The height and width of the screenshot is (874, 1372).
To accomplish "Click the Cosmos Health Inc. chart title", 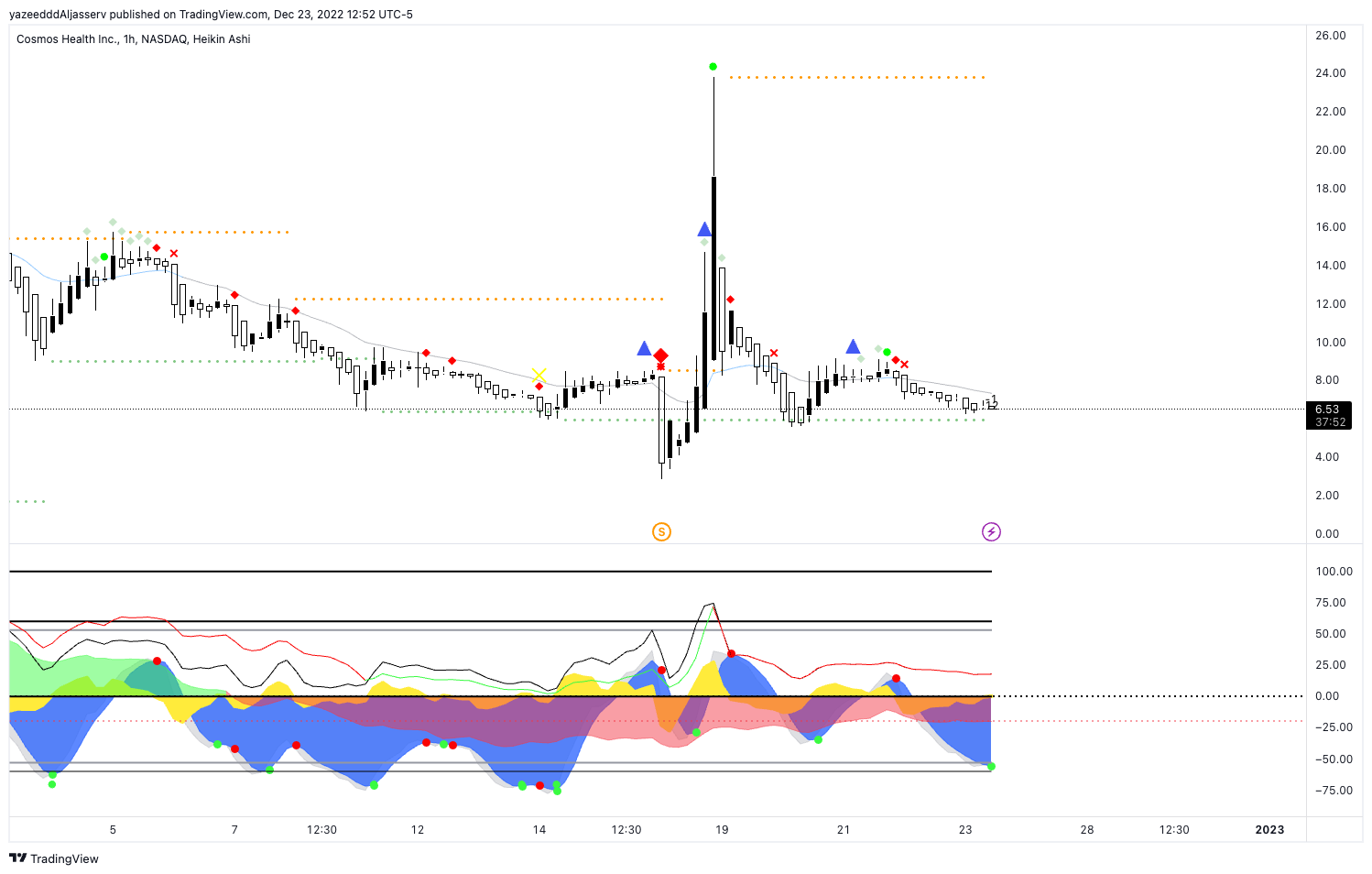I will [134, 39].
